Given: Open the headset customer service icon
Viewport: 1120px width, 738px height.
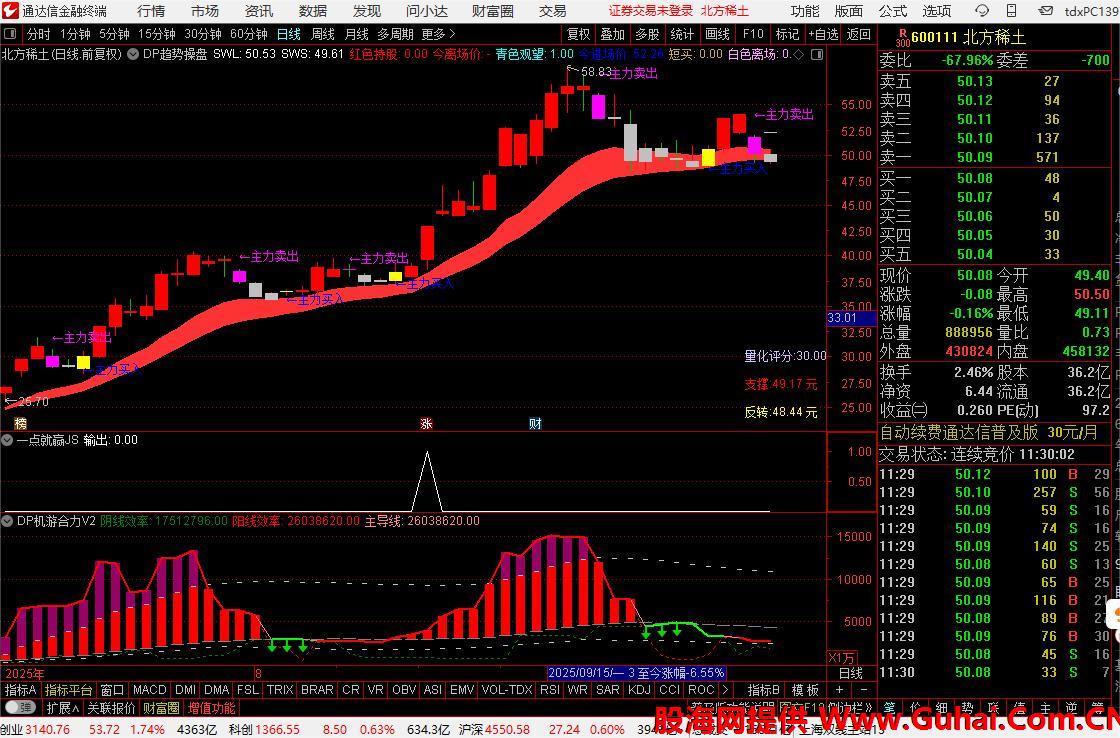Looking at the screenshot, I should coord(982,11).
